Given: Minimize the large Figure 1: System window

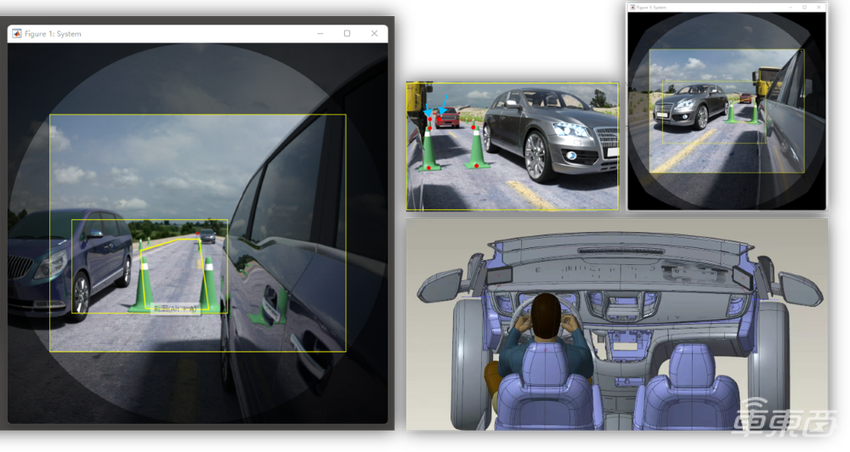Looking at the screenshot, I should 320,34.
